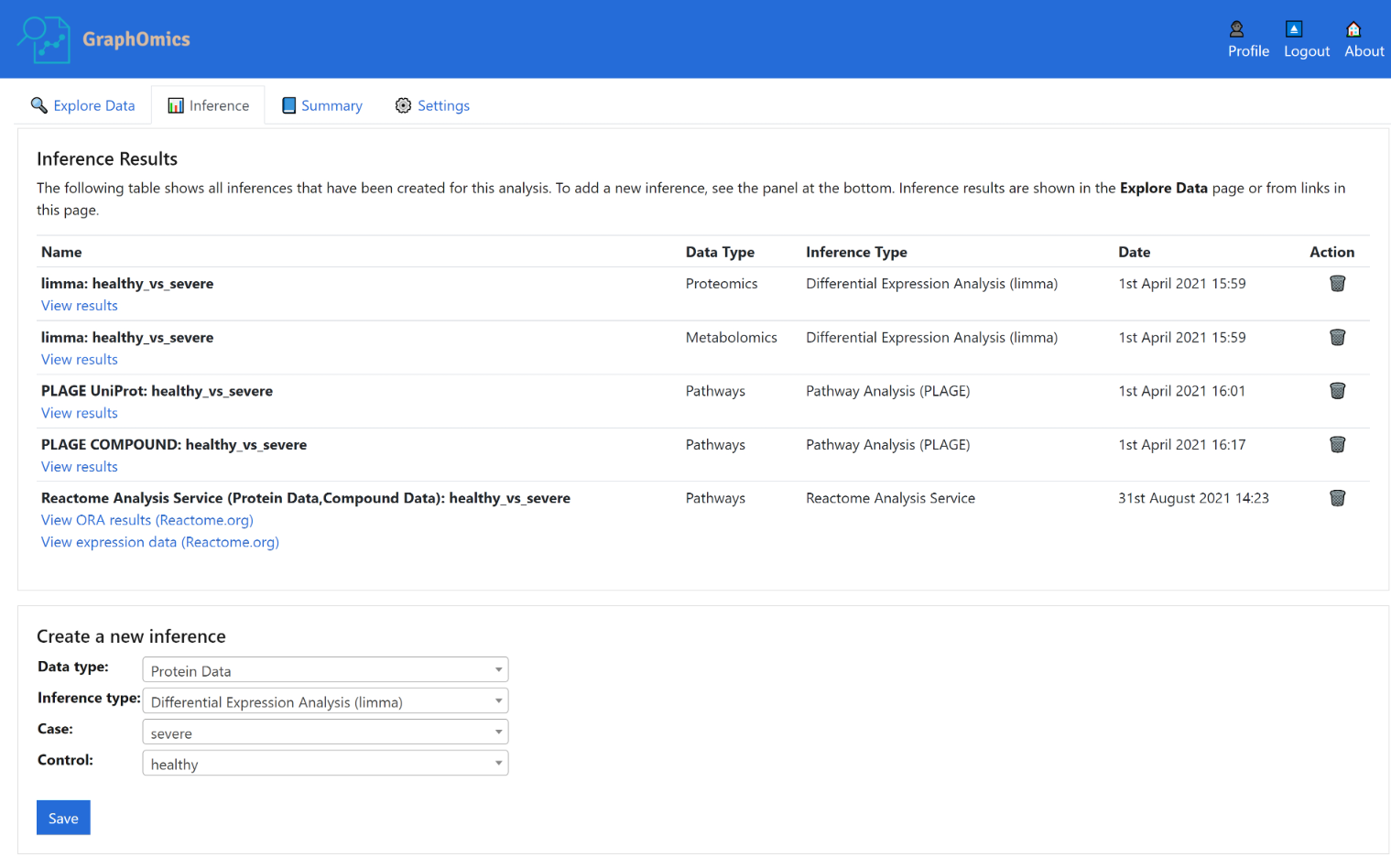Click the Inference Type column header
1391x868 pixels.
point(856,252)
